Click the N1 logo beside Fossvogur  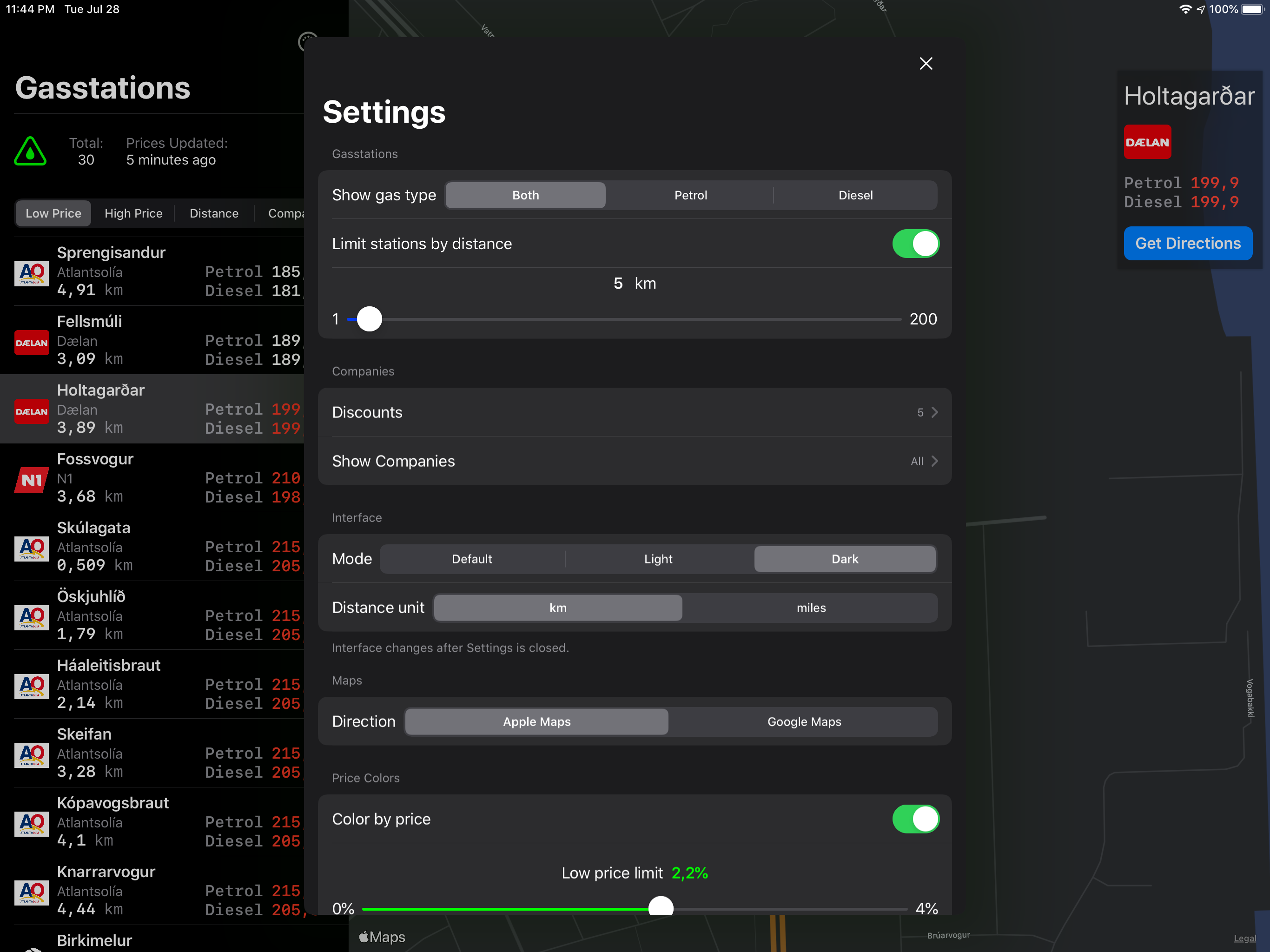tap(31, 480)
